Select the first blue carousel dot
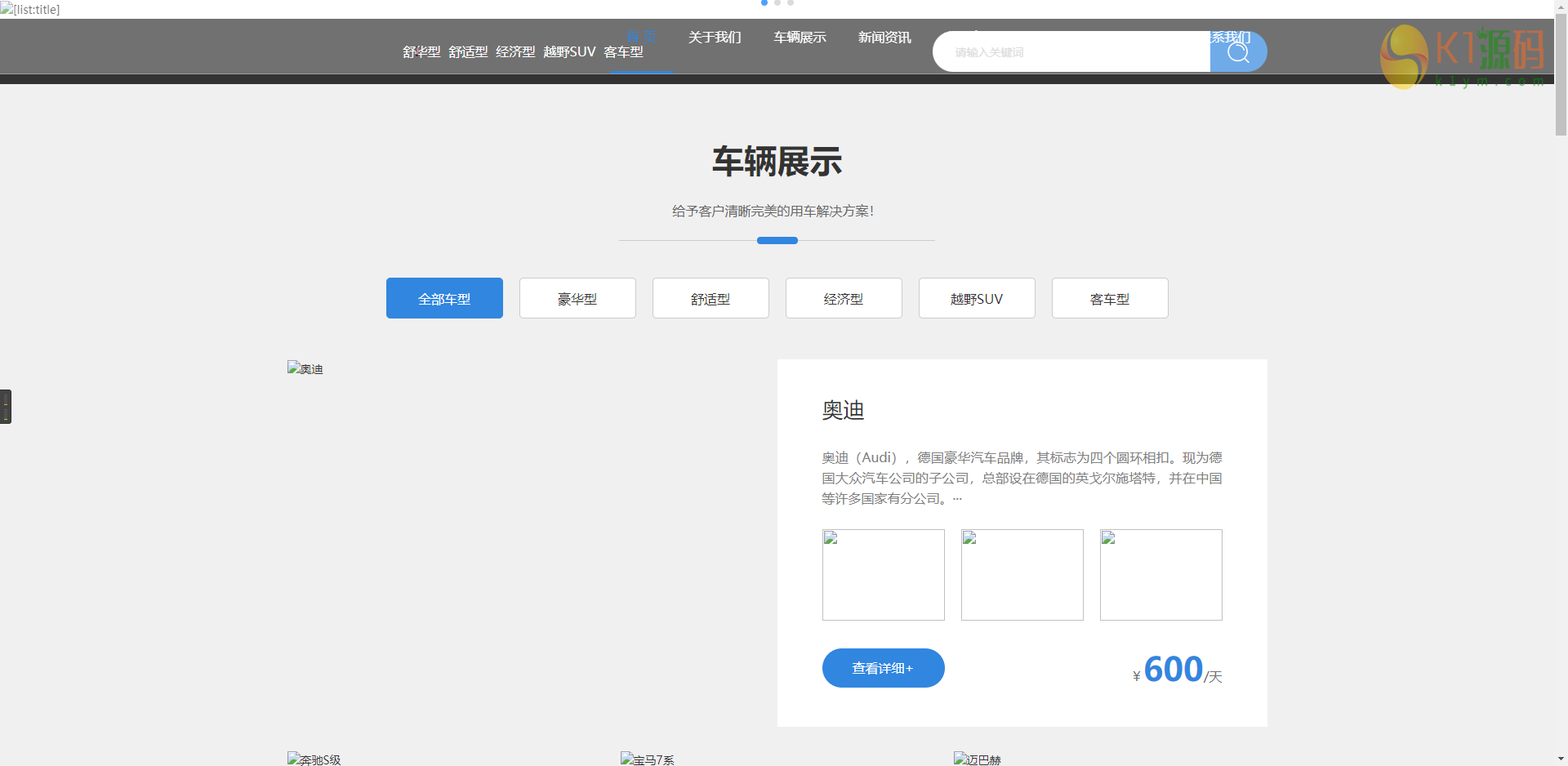 [x=764, y=2]
